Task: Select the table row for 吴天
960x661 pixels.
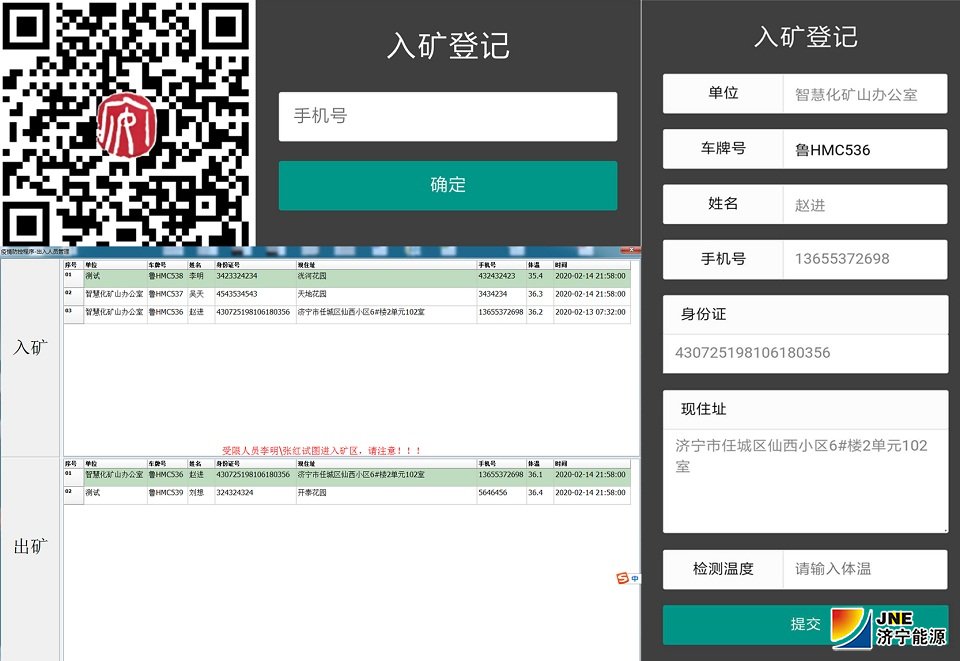Action: pos(300,292)
